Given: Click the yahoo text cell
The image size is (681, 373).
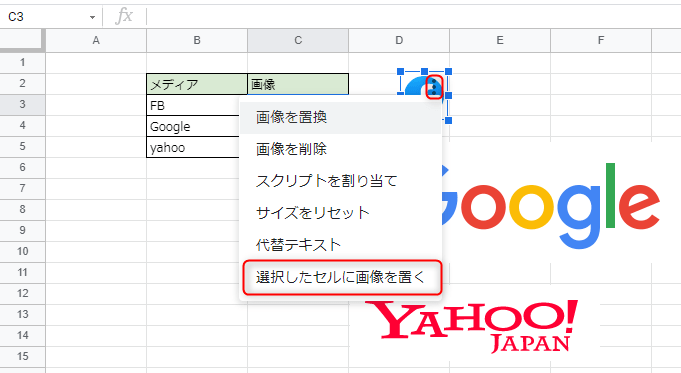Looking at the screenshot, I should (x=193, y=147).
